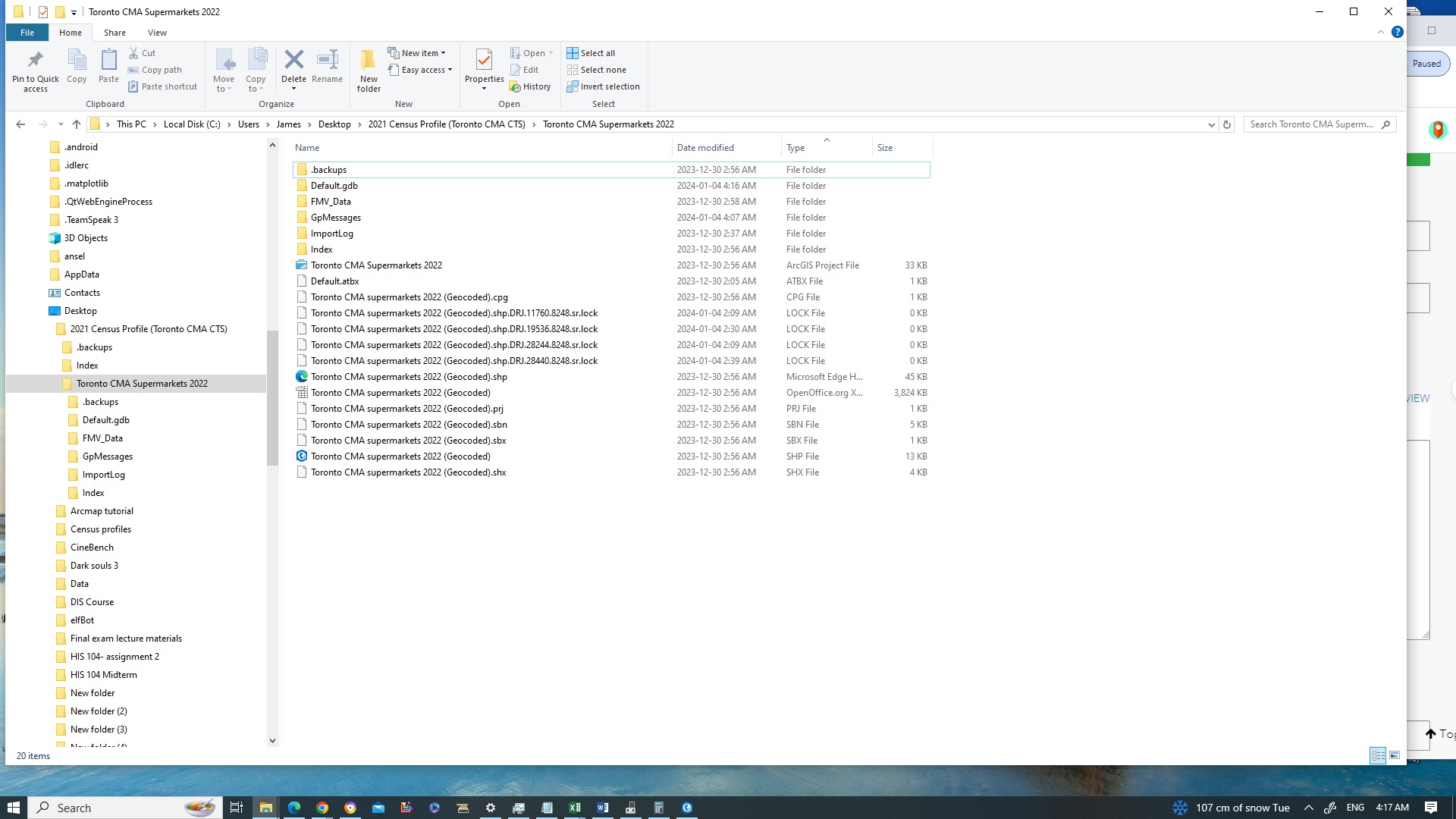This screenshot has height=819, width=1456.
Task: Open the Share tab
Action: point(115,33)
